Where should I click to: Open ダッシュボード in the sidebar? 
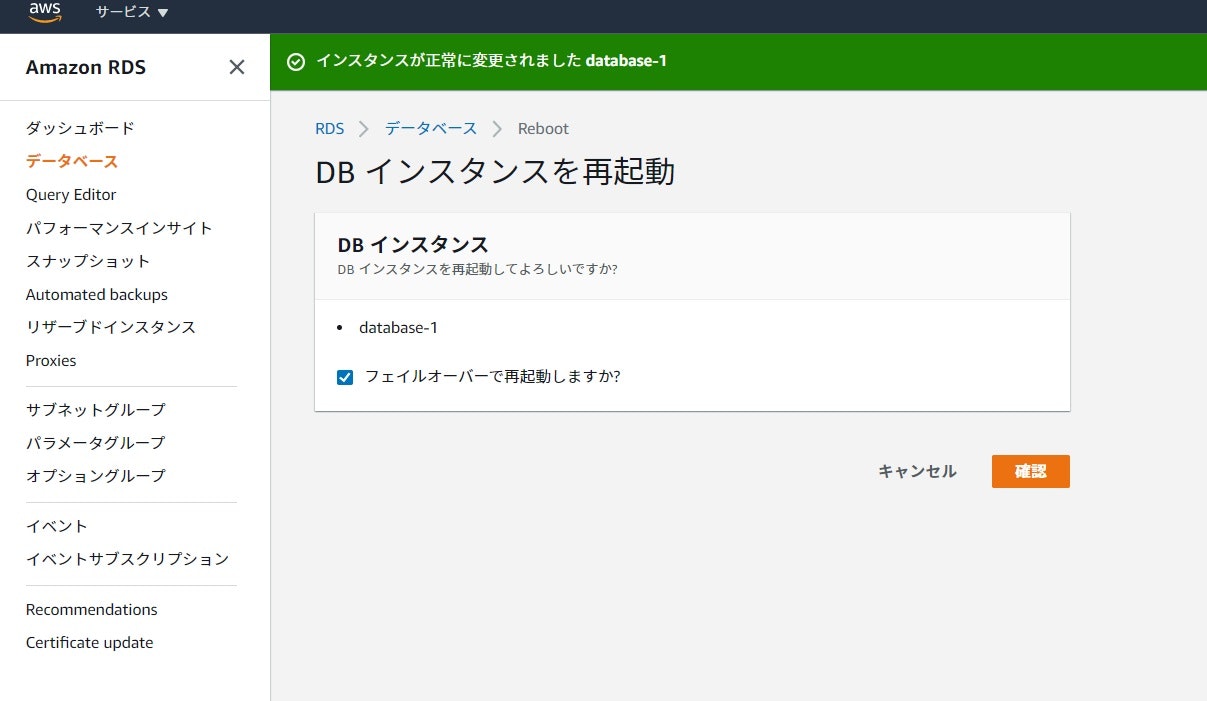80,128
